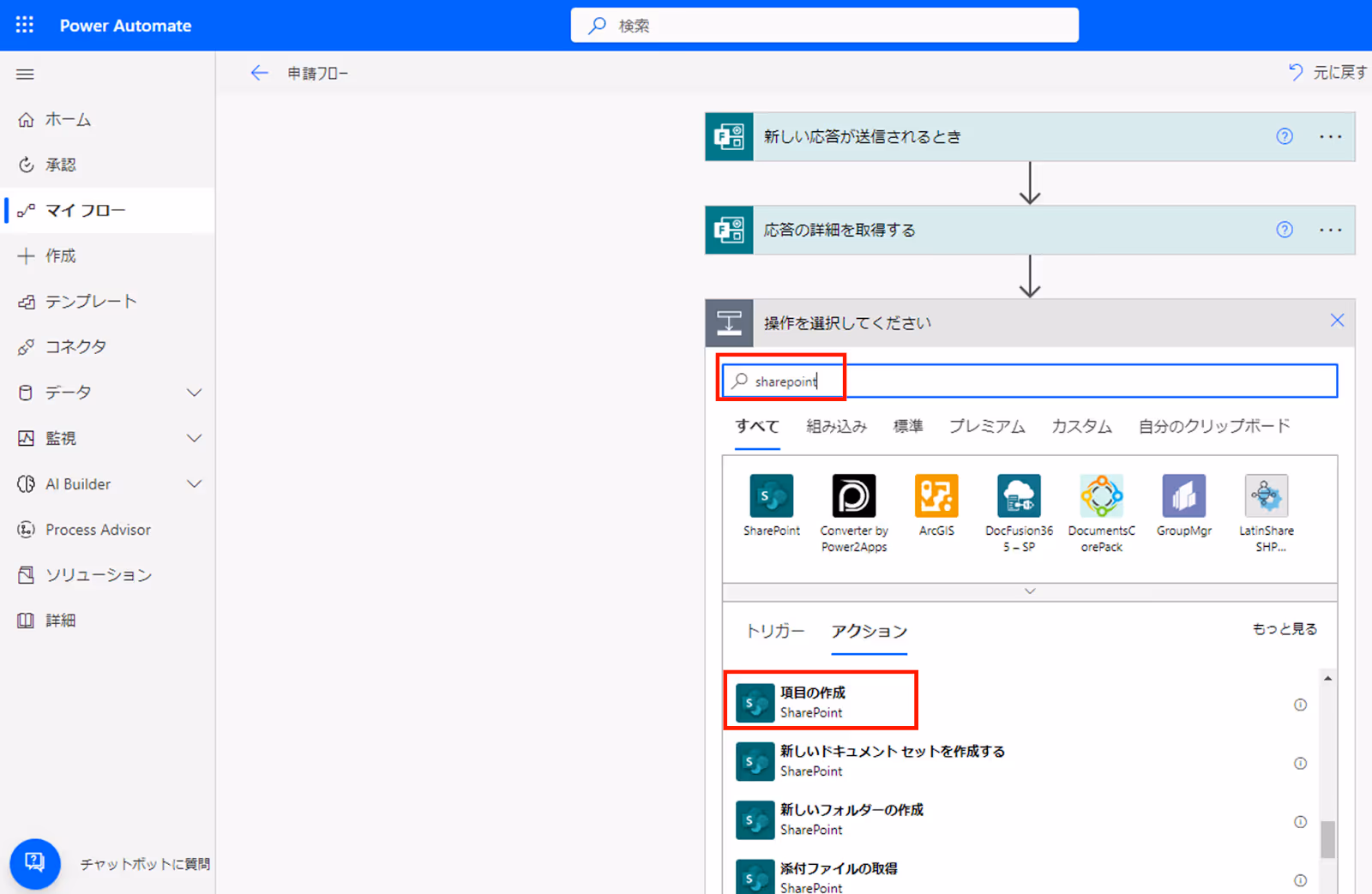
Task: Switch to 自分のクリップボード tab
Action: [x=1213, y=426]
